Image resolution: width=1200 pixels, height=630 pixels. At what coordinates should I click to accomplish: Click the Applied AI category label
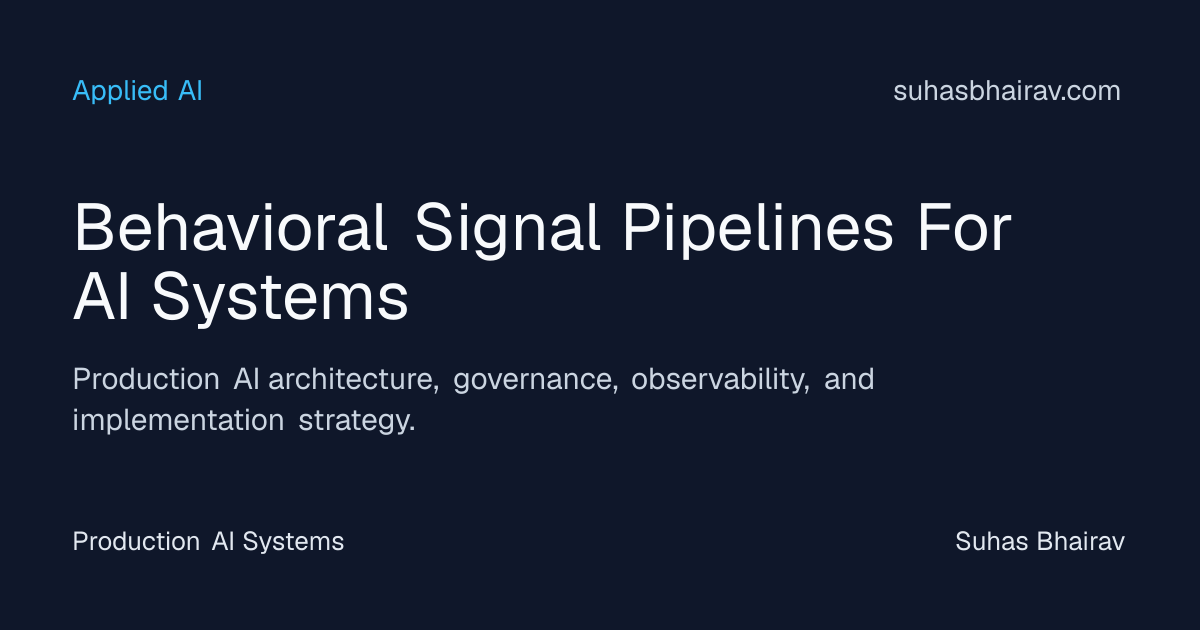pos(138,91)
